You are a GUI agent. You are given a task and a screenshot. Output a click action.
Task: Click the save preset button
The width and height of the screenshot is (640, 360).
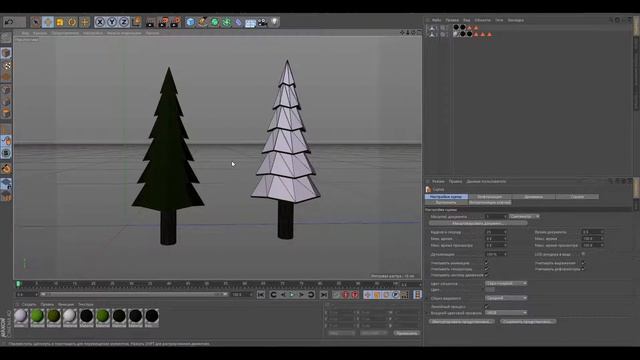click(528, 322)
